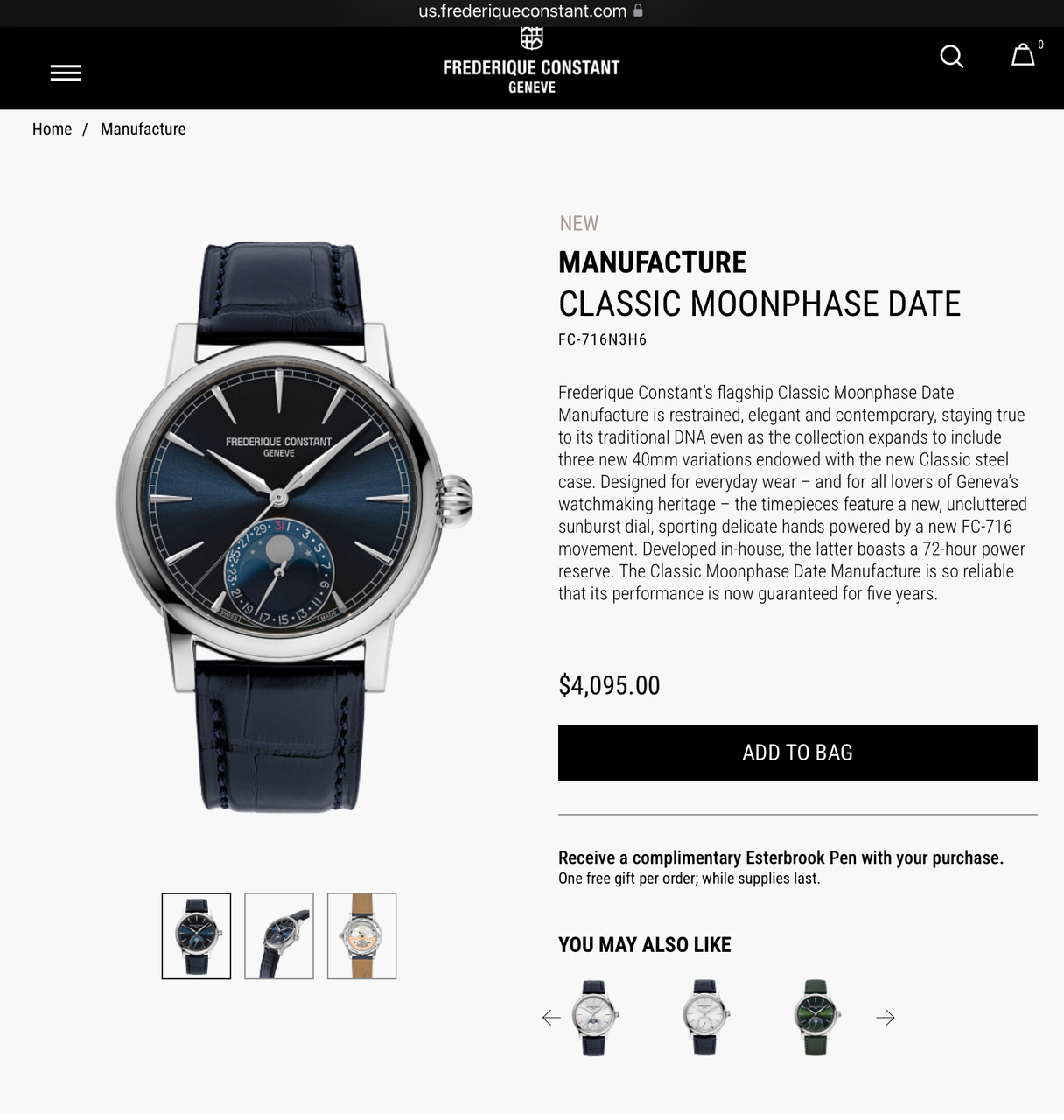Add the watch to bag
Screen dimensions: 1064x1120
click(x=797, y=752)
